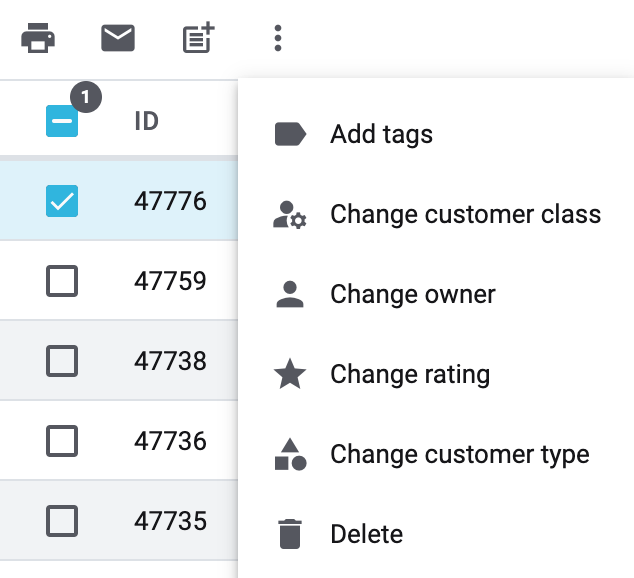Click ID value 47735 in the table
This screenshot has height=578, width=634.
[170, 521]
